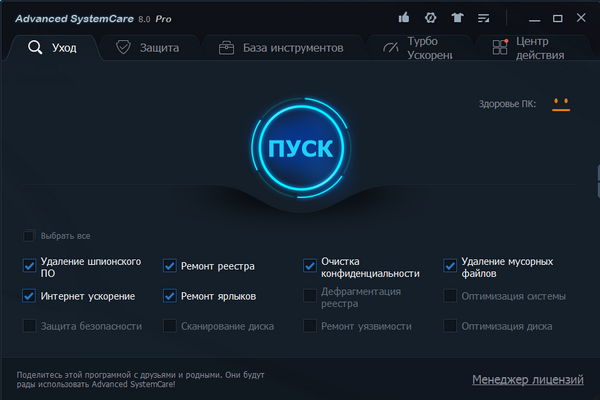The image size is (600, 400).
Task: Click the share-with-friends text at bottom
Action: 140,379
